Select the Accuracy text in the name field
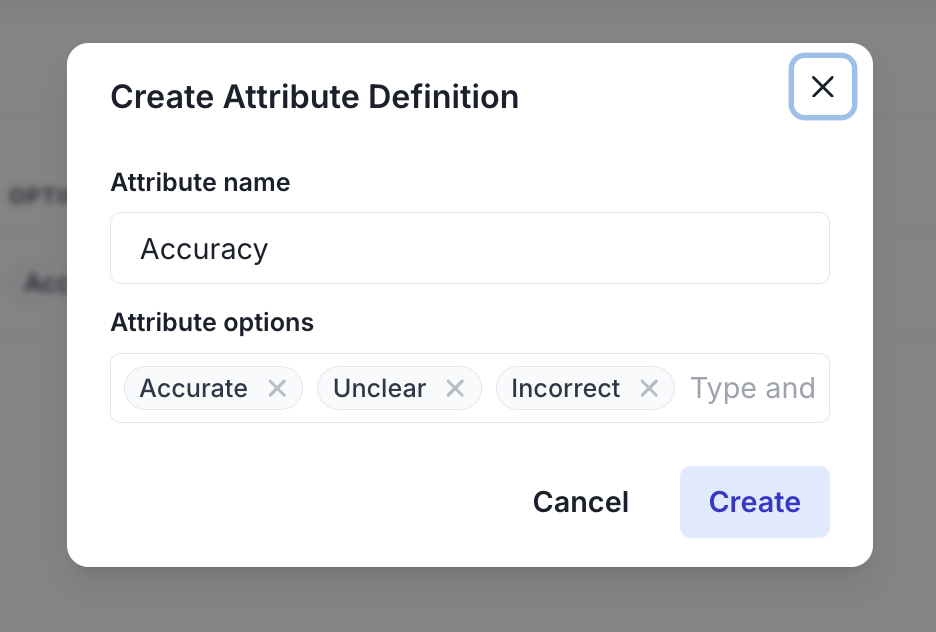936x632 pixels. [x=204, y=248]
